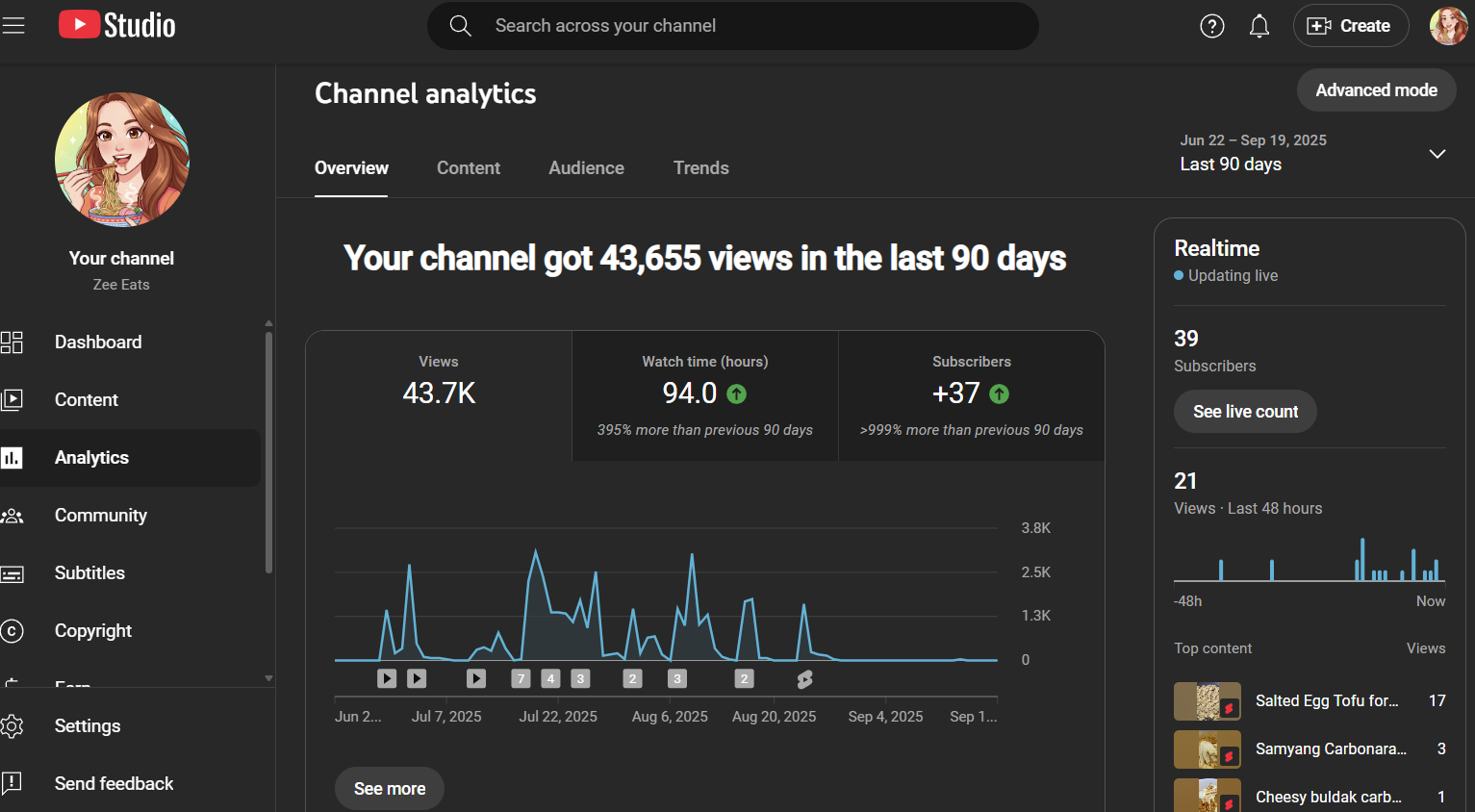Click the account avatar in top bar

[x=1447, y=26]
